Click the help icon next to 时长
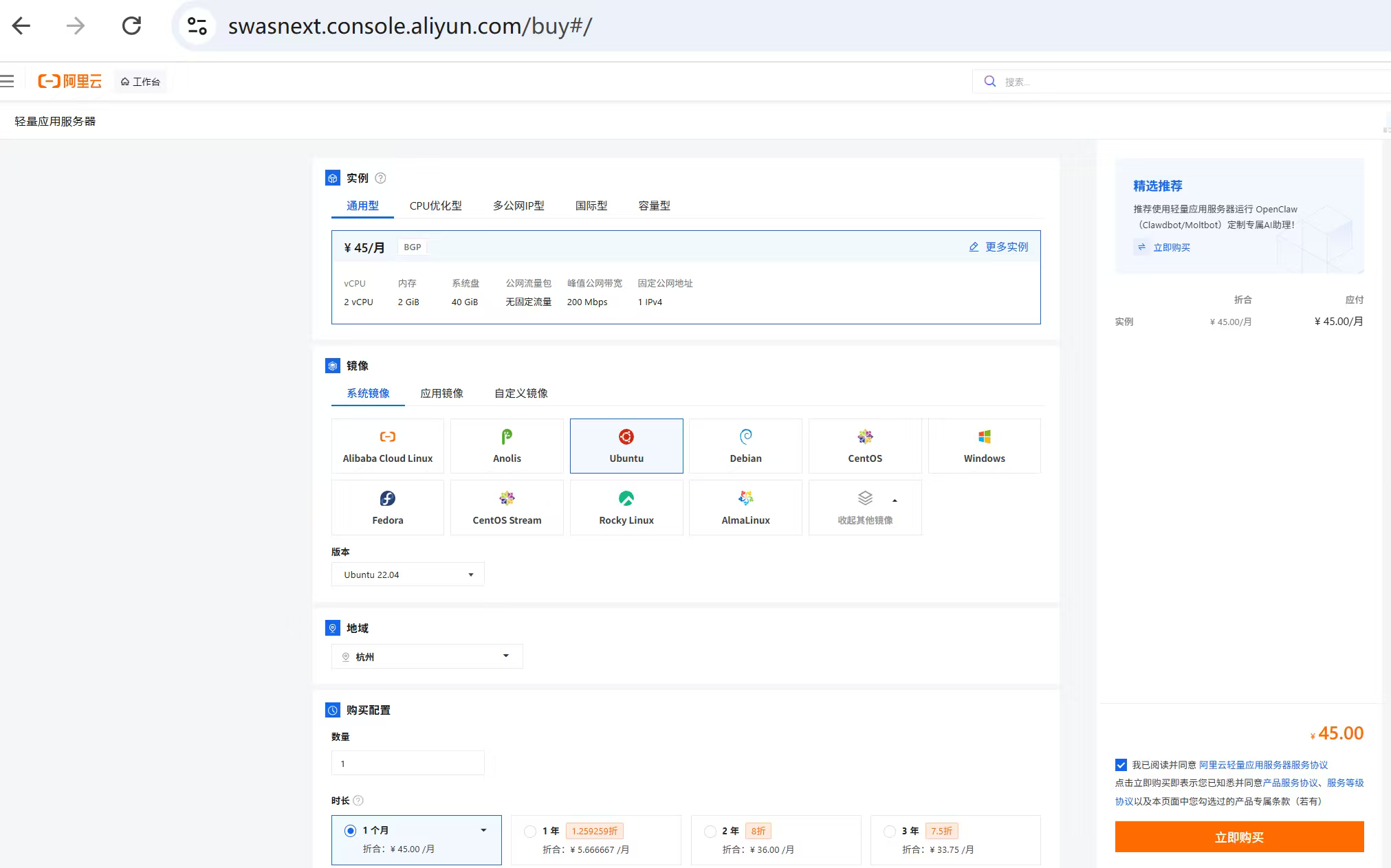 358,801
